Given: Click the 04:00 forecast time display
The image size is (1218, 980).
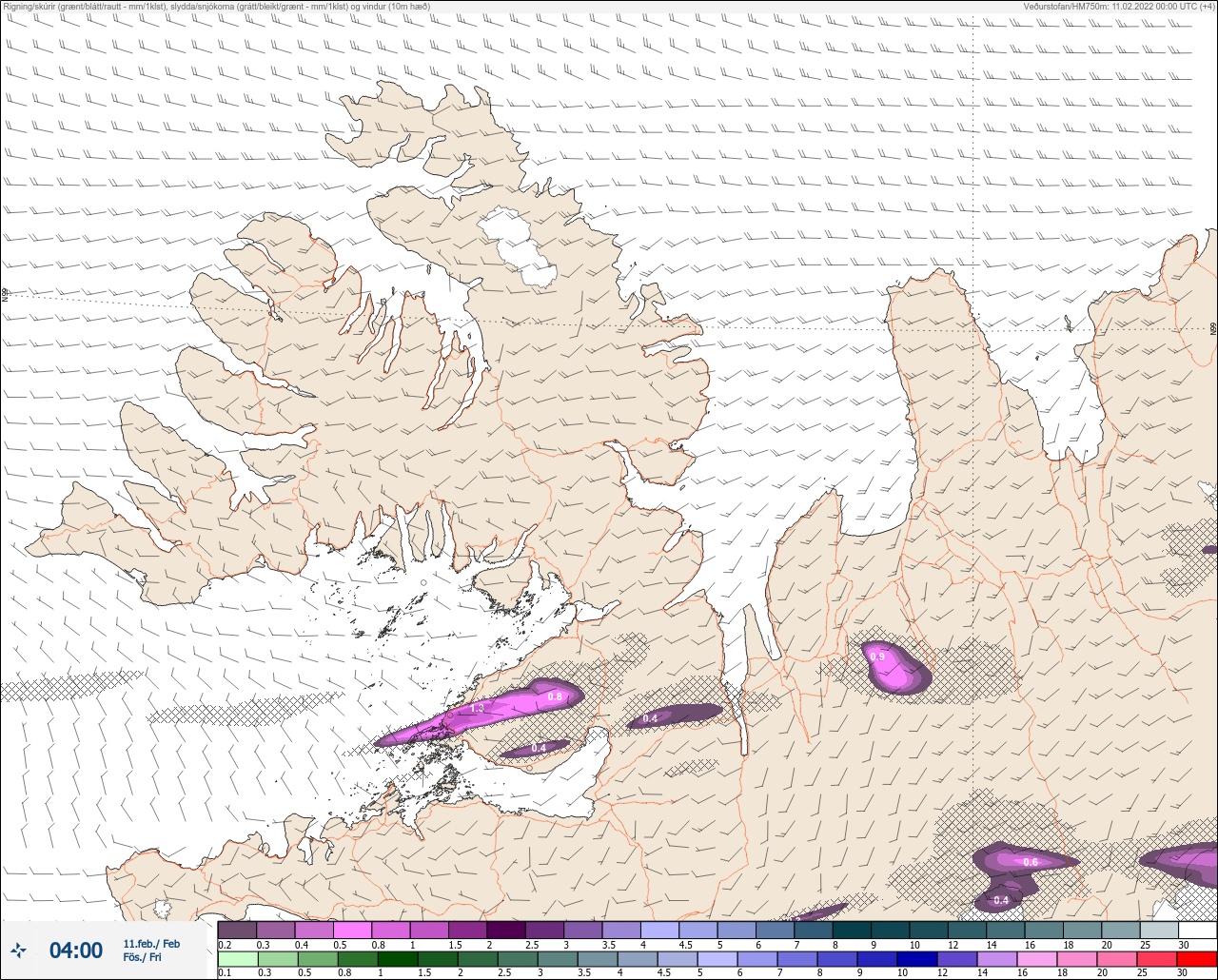Looking at the screenshot, I should (x=76, y=951).
